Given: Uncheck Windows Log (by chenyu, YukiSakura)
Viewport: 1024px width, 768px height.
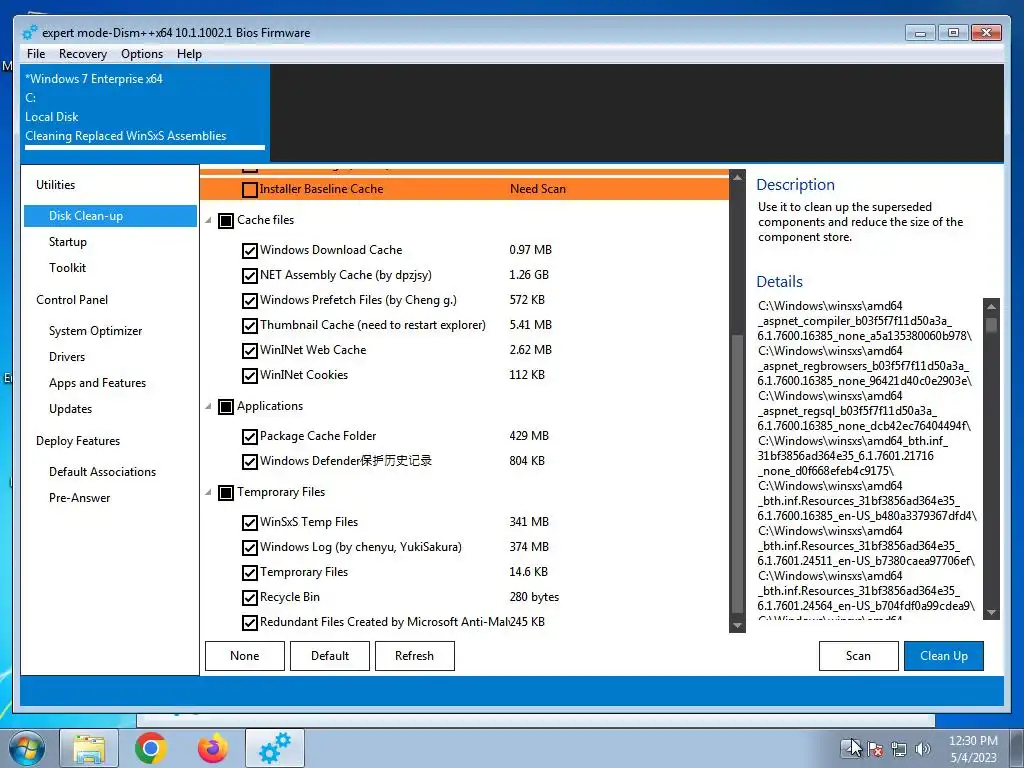Looking at the screenshot, I should point(249,548).
